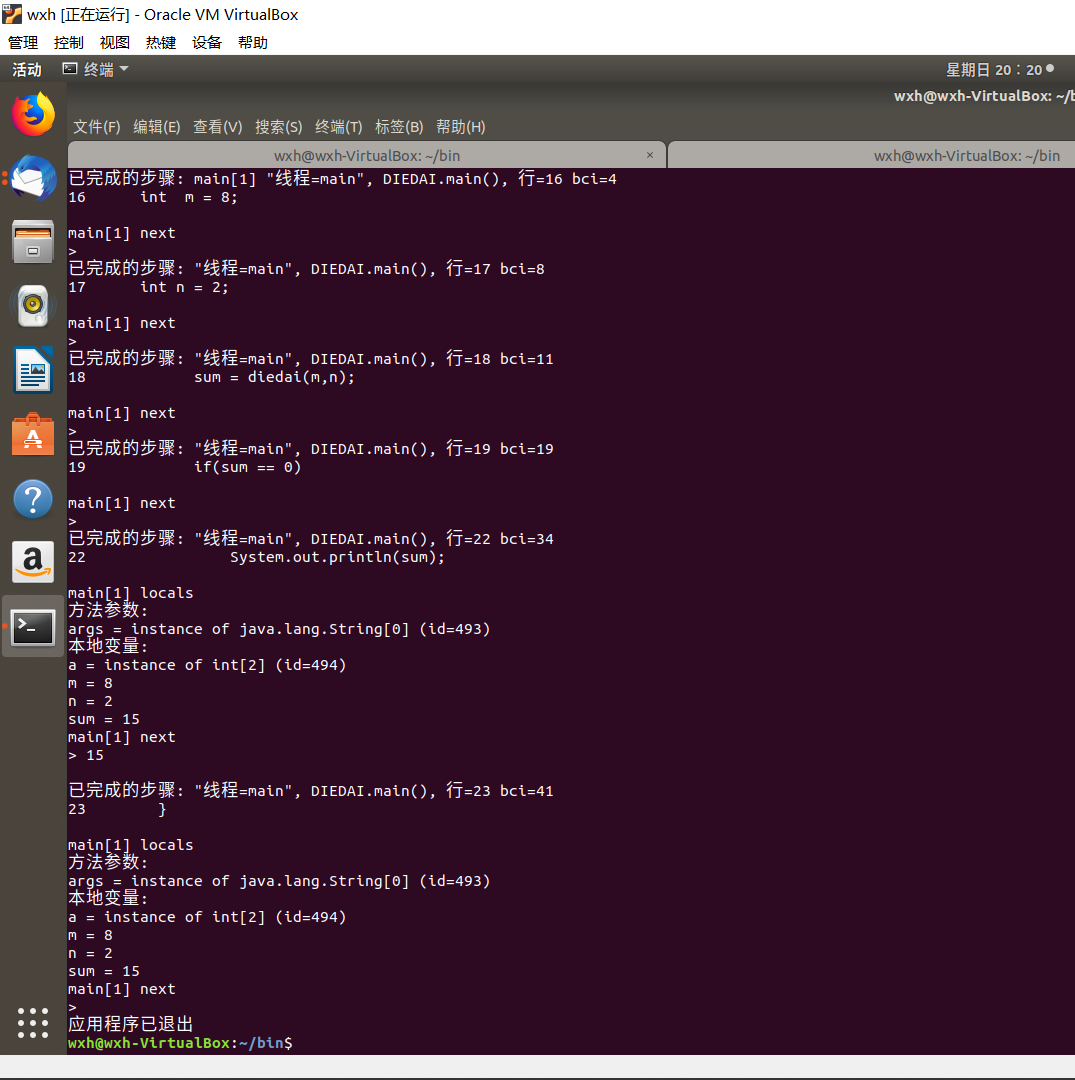Image resolution: width=1075 pixels, height=1080 pixels.
Task: Click the status dot beside the clock
Action: (1050, 68)
